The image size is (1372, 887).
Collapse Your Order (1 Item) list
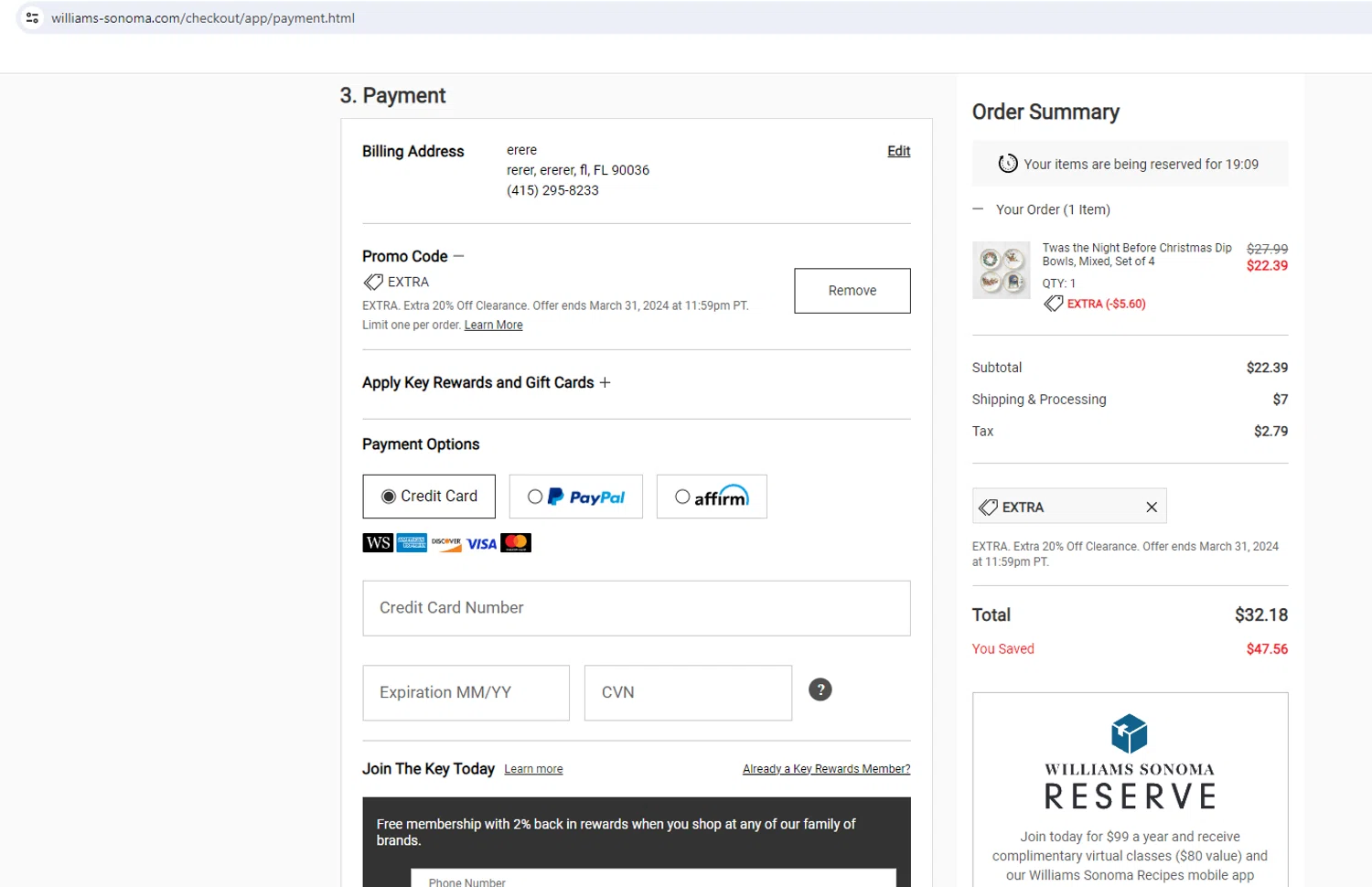point(978,209)
